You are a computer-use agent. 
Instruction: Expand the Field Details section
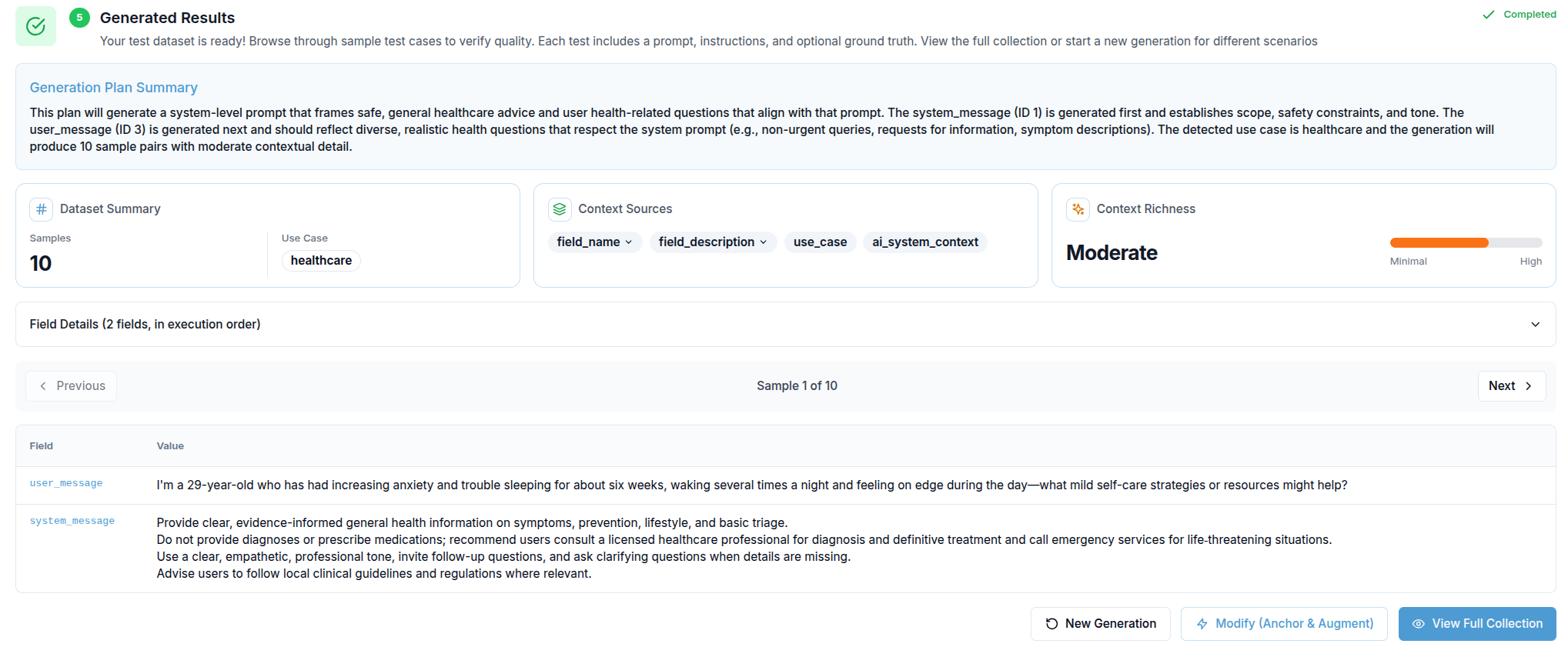(1535, 325)
